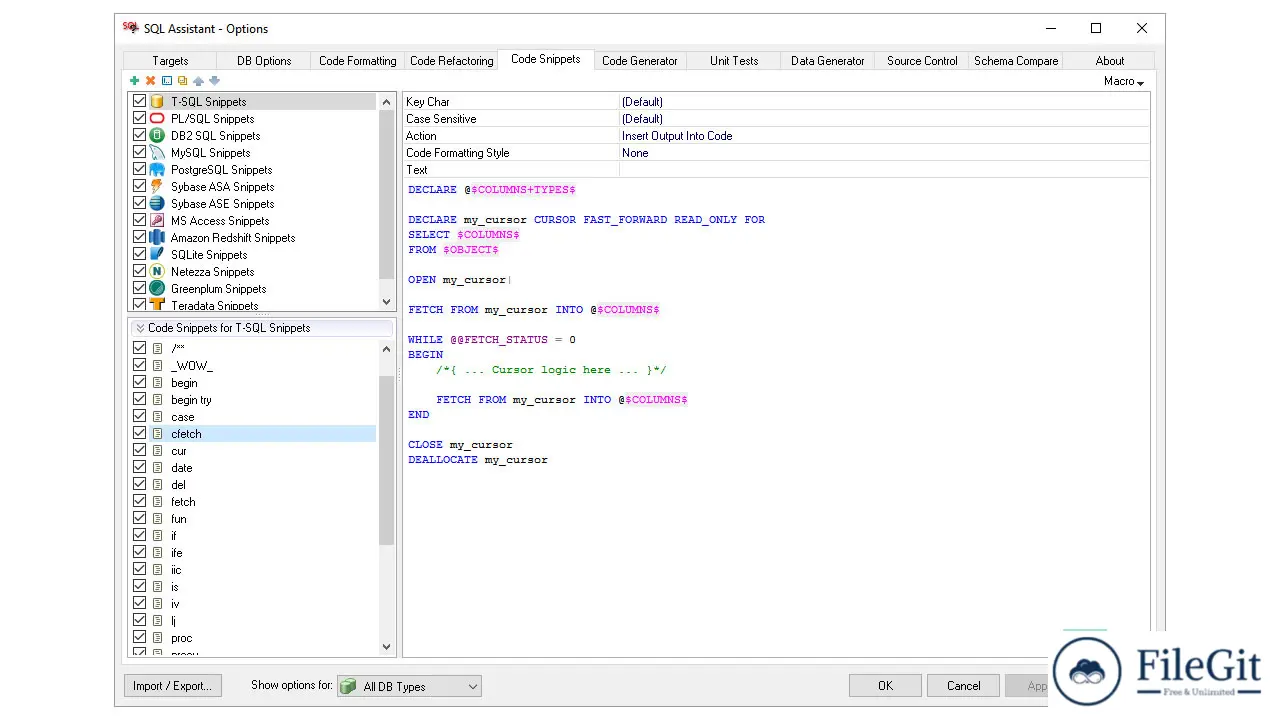The image size is (1280, 720).
Task: Switch to the Targets tab
Action: click(170, 61)
